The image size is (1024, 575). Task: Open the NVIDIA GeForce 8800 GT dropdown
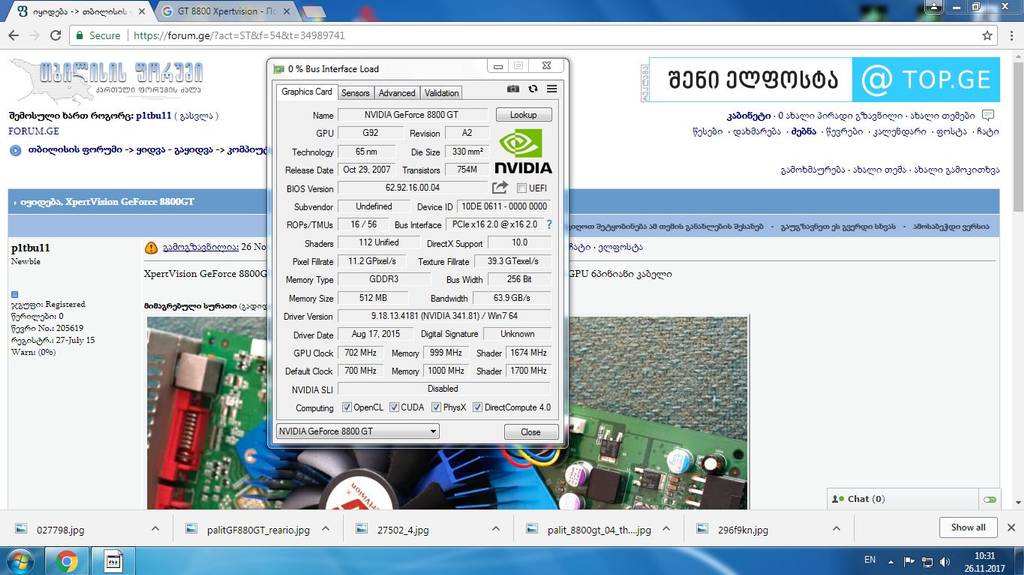(x=357, y=431)
